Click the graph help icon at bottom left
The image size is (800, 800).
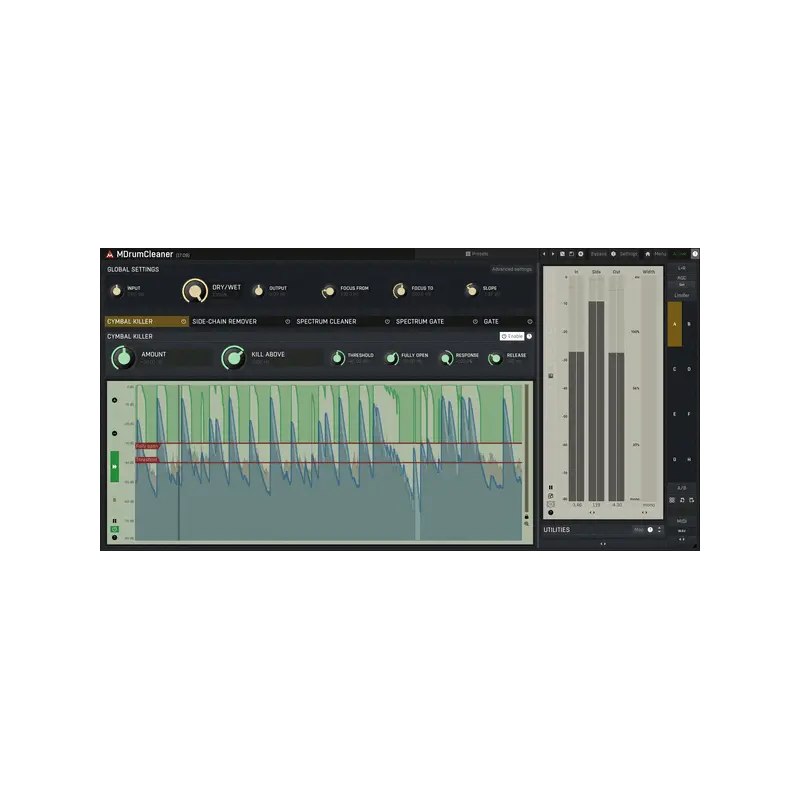tap(114, 537)
